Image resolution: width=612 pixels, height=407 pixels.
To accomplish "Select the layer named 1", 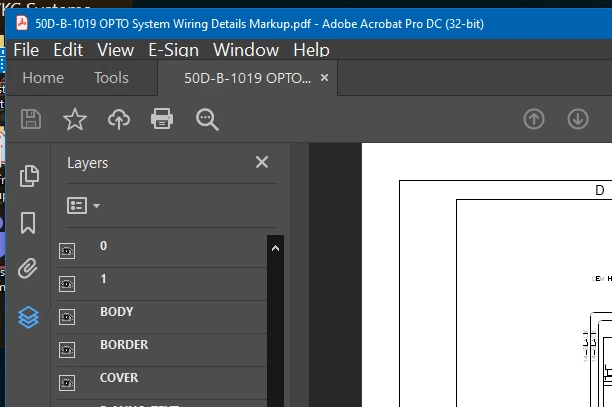I will click(x=103, y=279).
